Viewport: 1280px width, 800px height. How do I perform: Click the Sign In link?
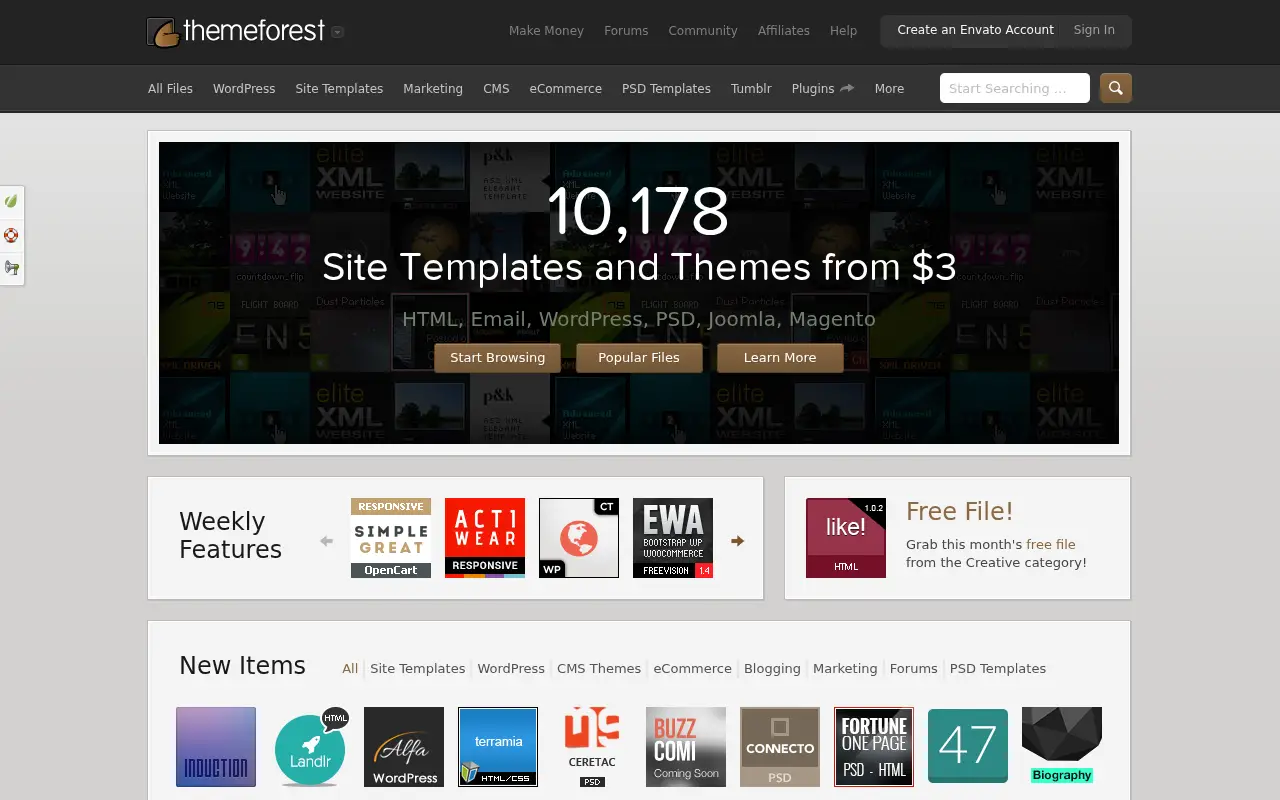1094,30
